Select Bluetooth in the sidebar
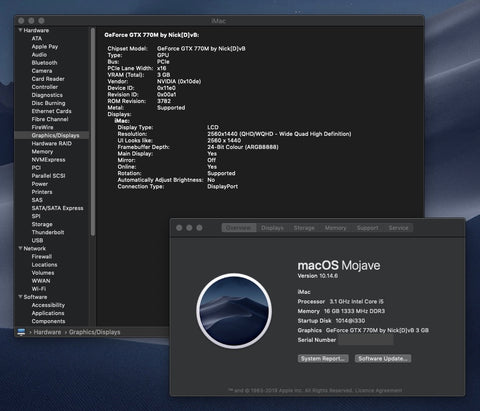Image resolution: width=480 pixels, height=411 pixels. (x=44, y=63)
